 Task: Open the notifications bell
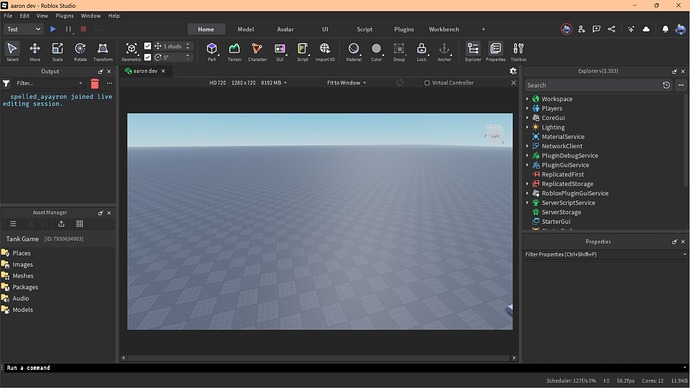(665, 29)
